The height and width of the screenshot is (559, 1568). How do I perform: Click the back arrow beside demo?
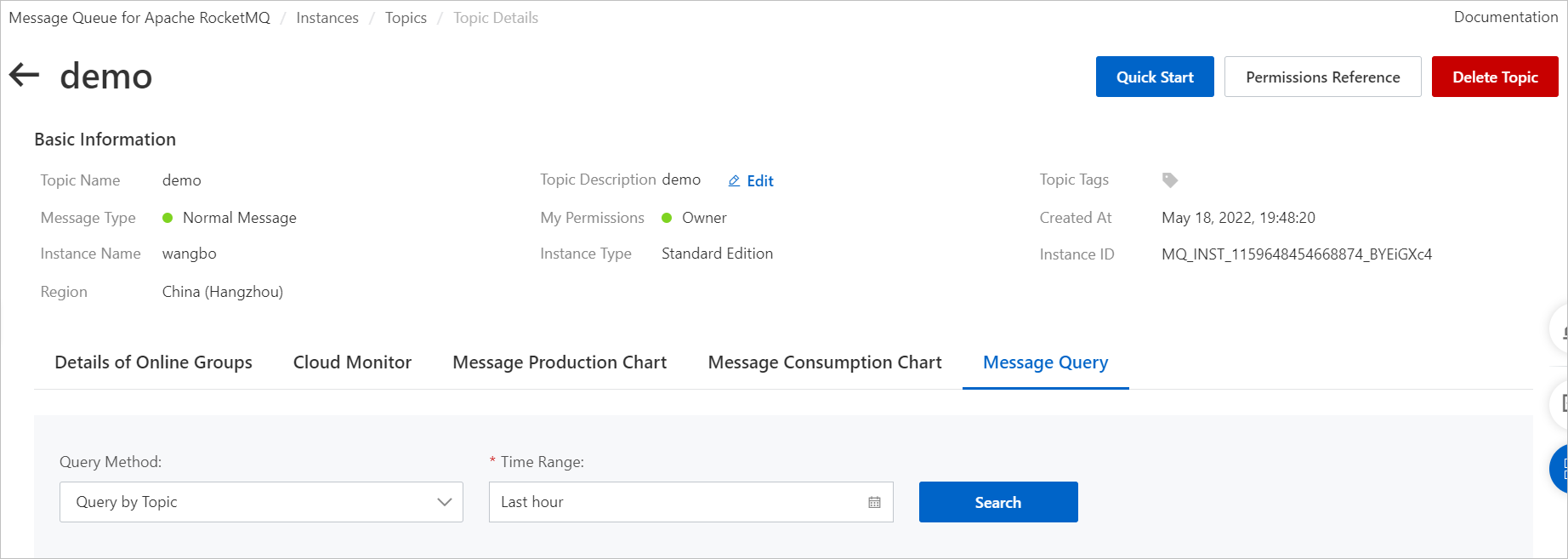[25, 75]
